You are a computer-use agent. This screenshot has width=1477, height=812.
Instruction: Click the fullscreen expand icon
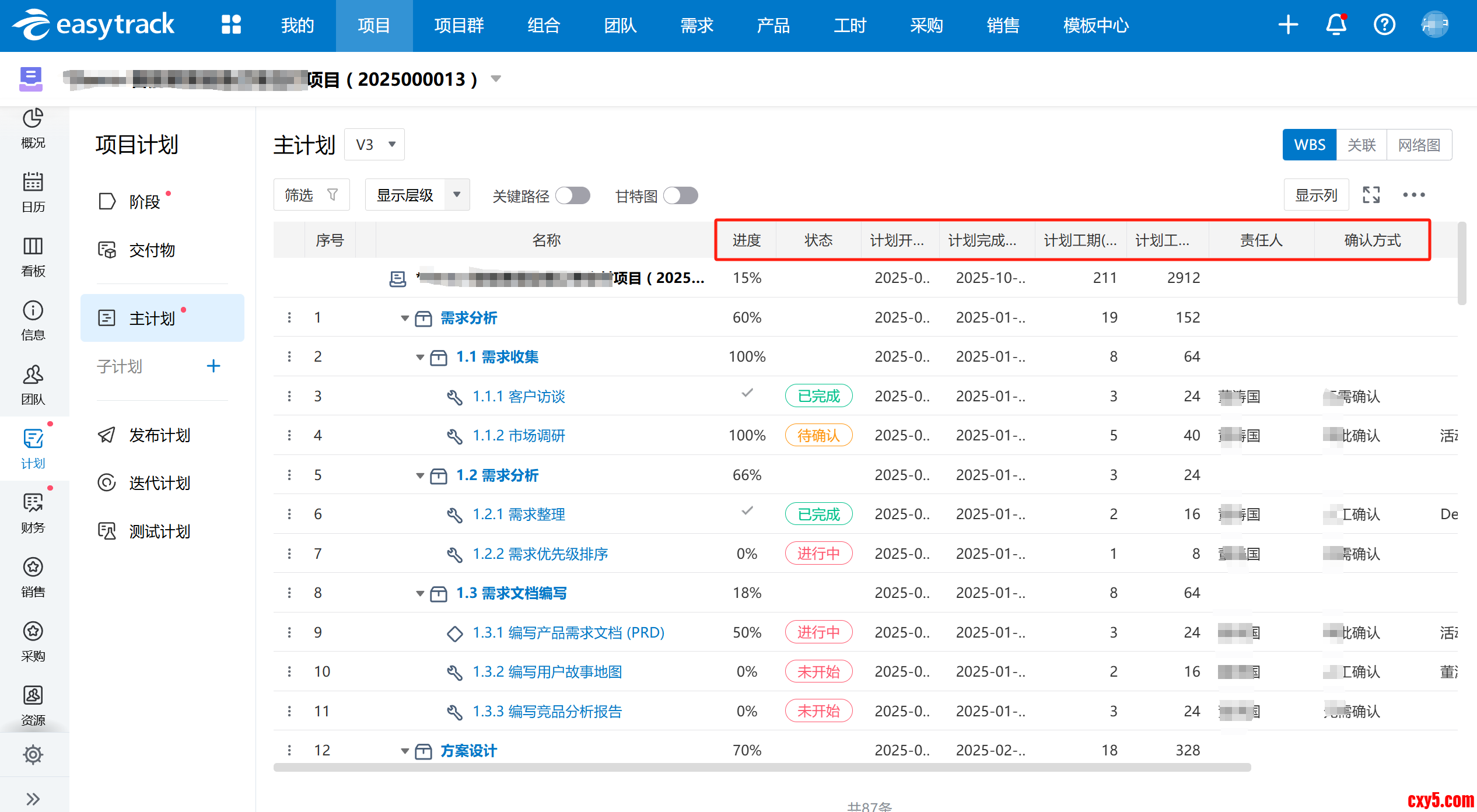click(x=1371, y=195)
